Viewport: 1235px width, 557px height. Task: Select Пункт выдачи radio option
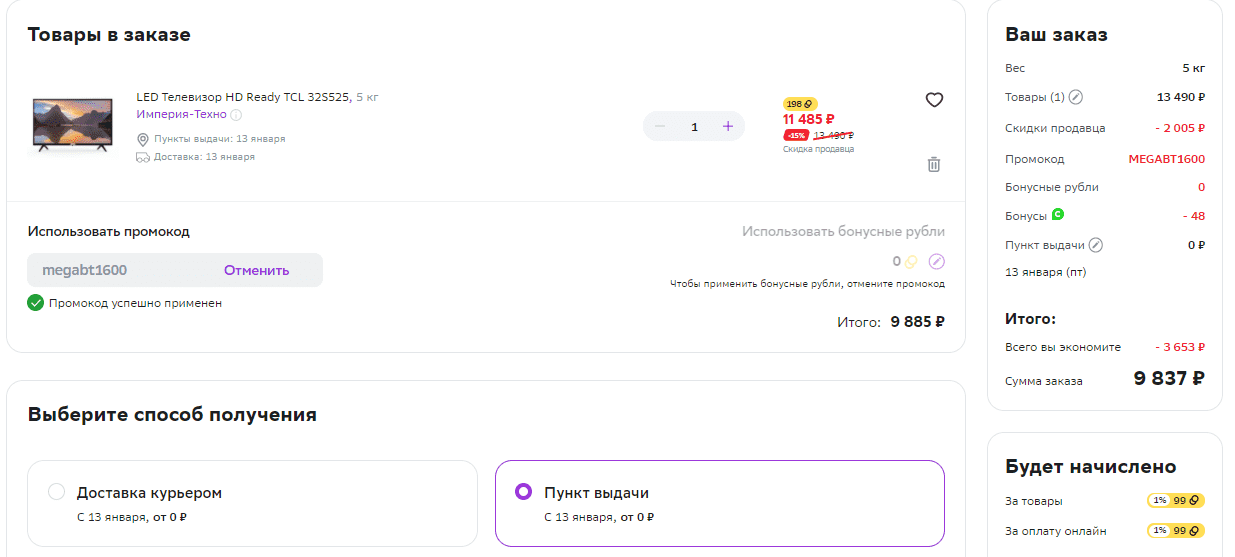tap(523, 492)
